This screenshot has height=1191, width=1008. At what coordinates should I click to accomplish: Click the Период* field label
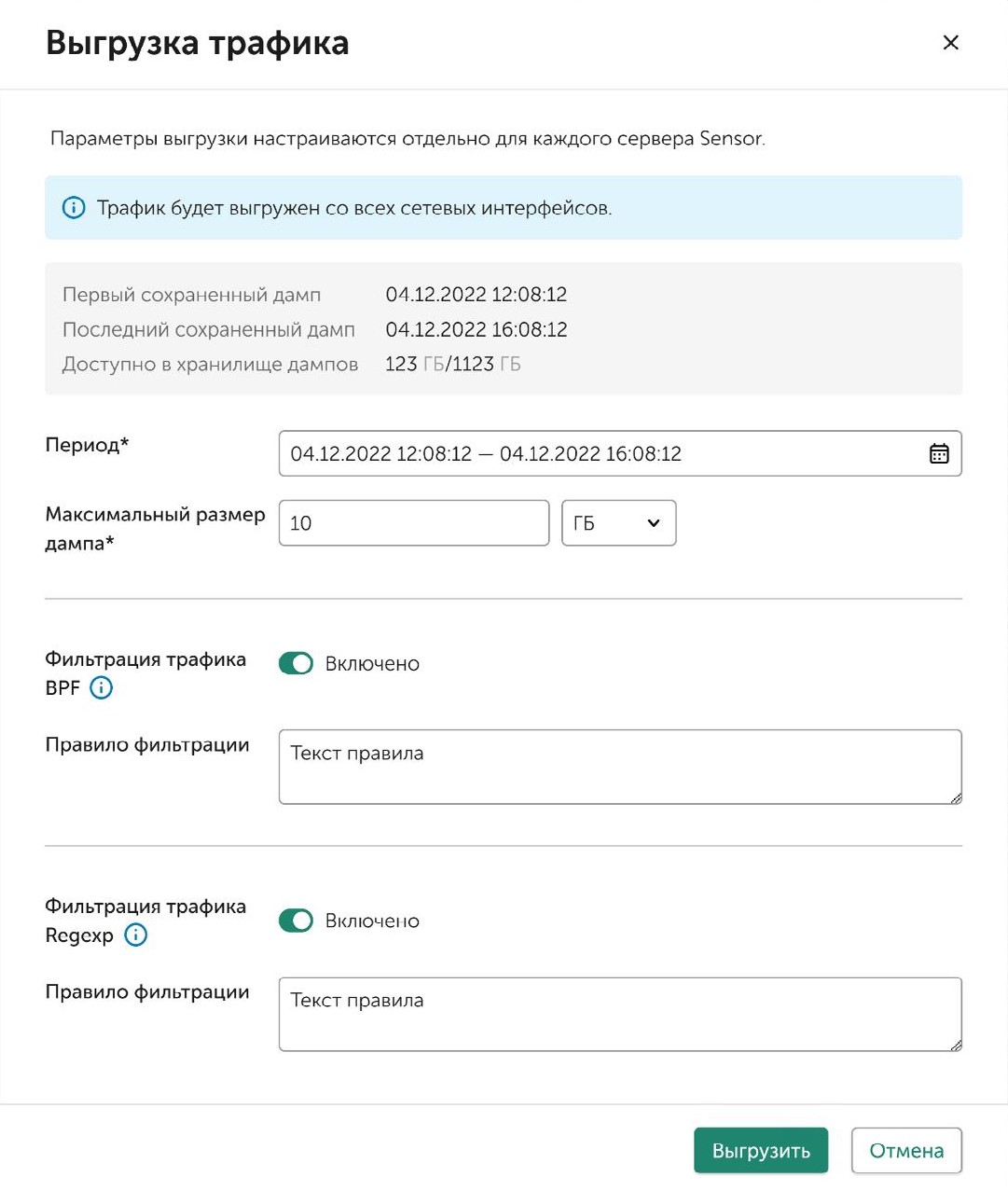(87, 445)
